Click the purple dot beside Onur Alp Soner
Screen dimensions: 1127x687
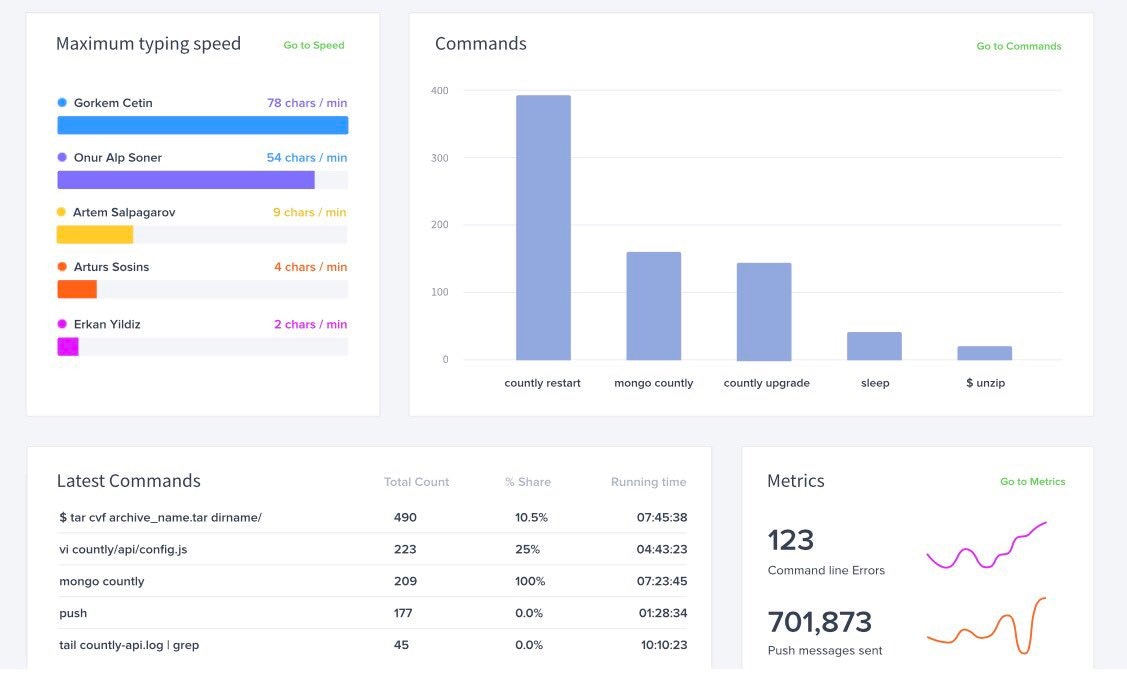(x=62, y=157)
